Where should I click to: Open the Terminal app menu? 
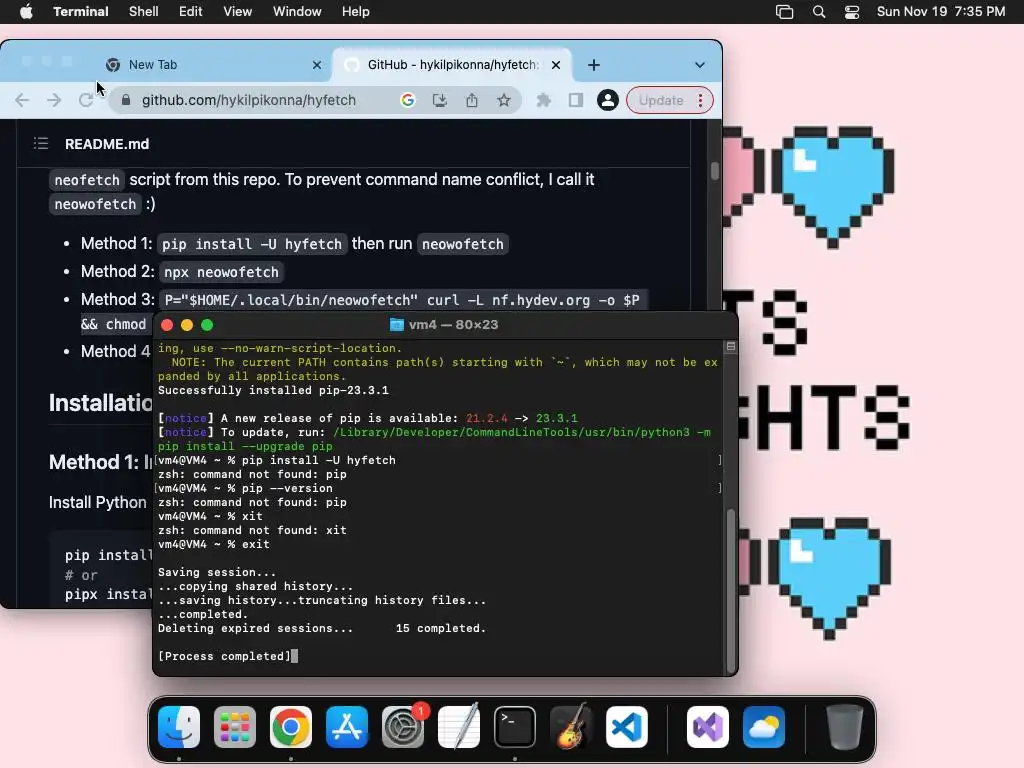pyautogui.click(x=81, y=12)
